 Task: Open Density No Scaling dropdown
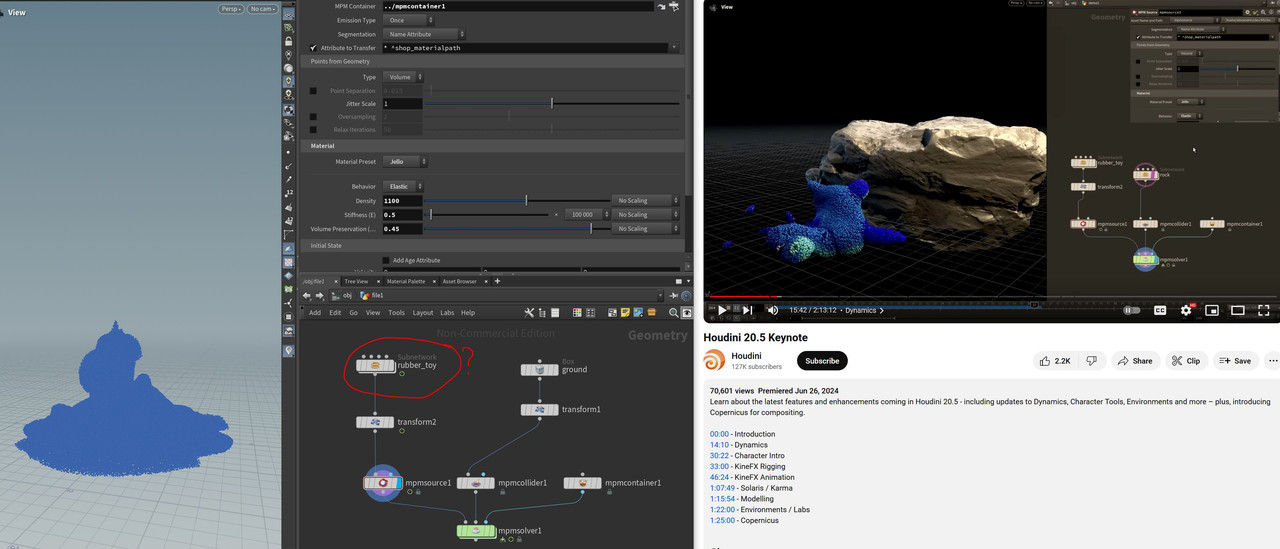646,200
